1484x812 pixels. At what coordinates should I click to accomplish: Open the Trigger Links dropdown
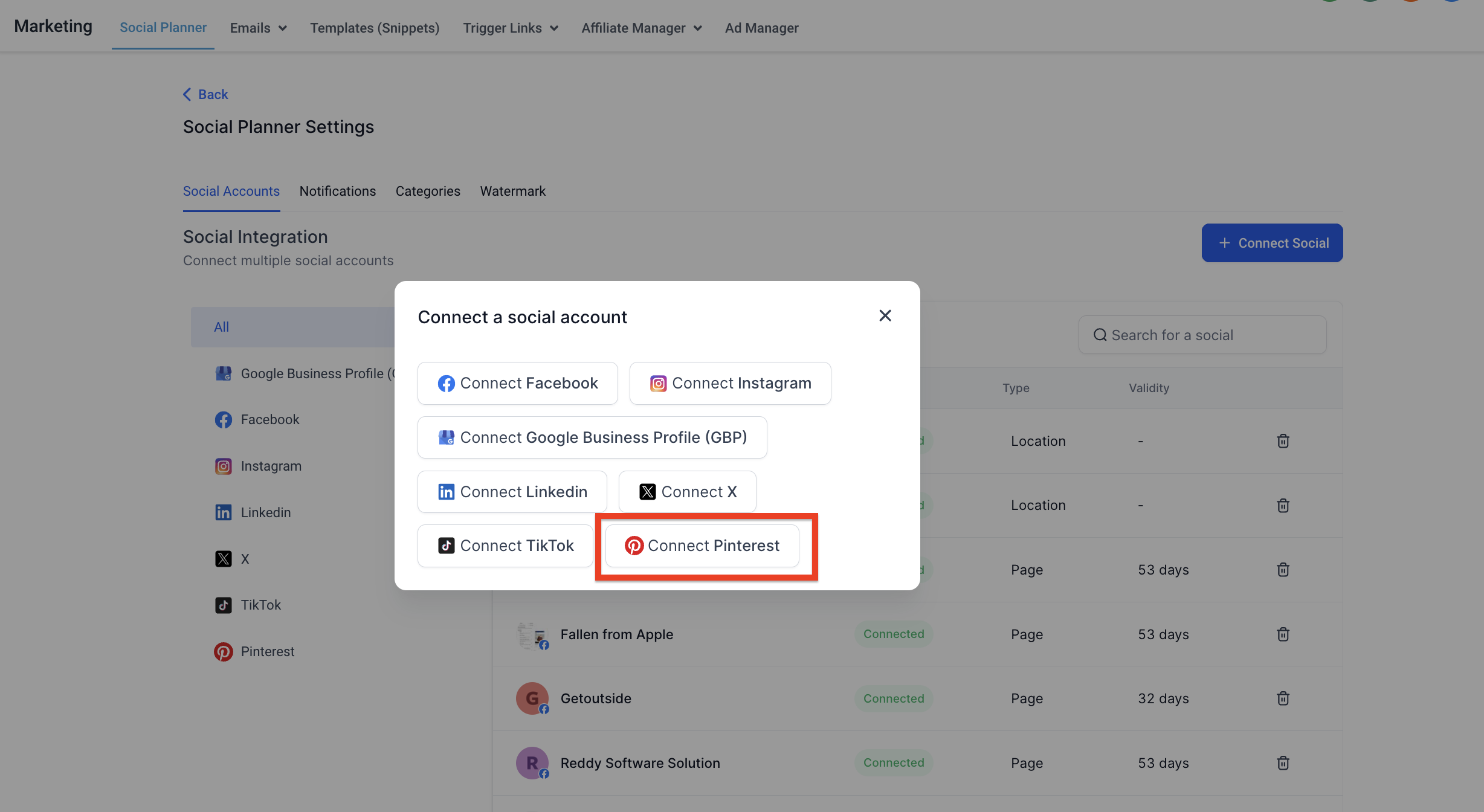510,28
